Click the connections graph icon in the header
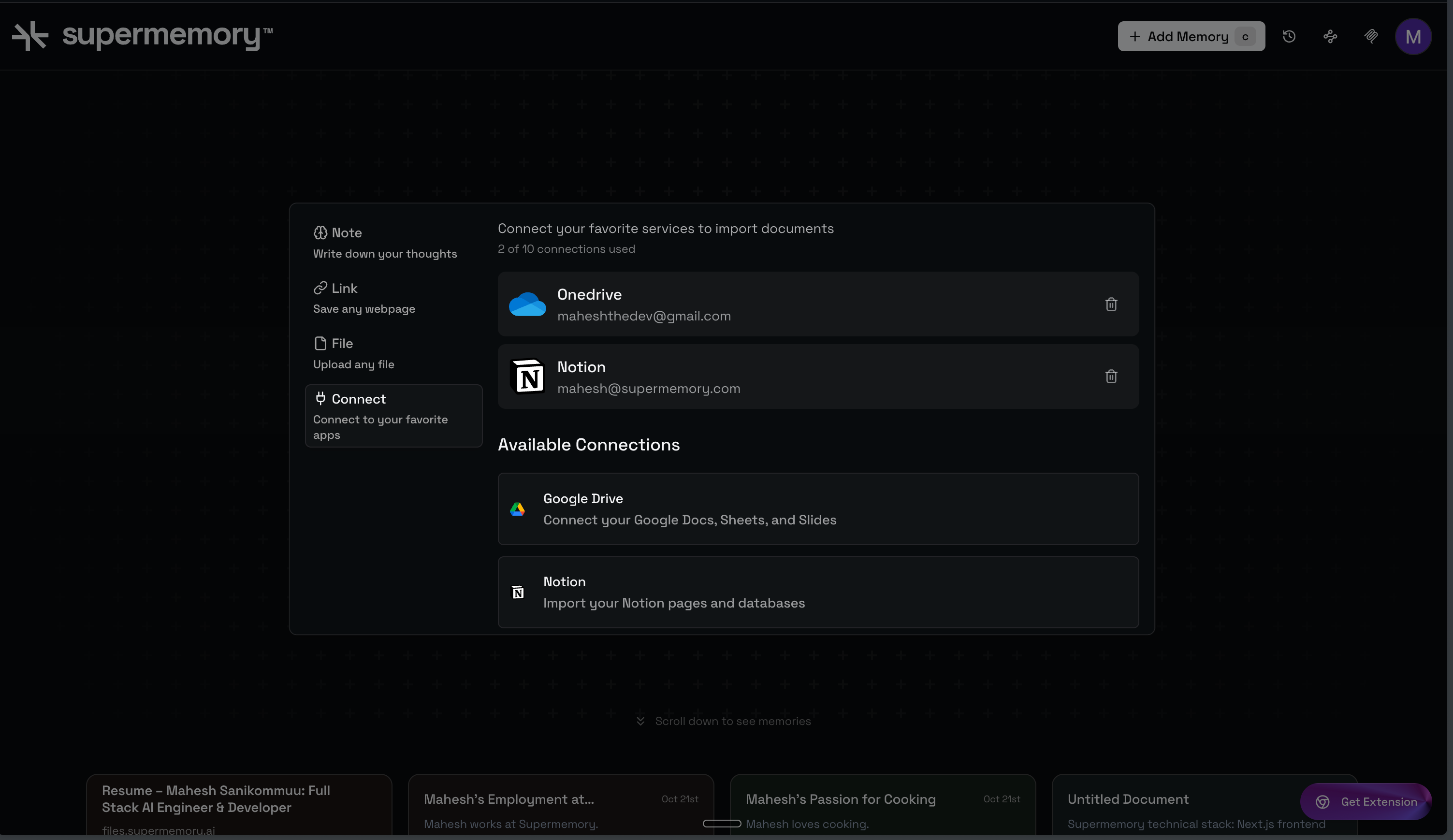1453x840 pixels. (x=1330, y=36)
